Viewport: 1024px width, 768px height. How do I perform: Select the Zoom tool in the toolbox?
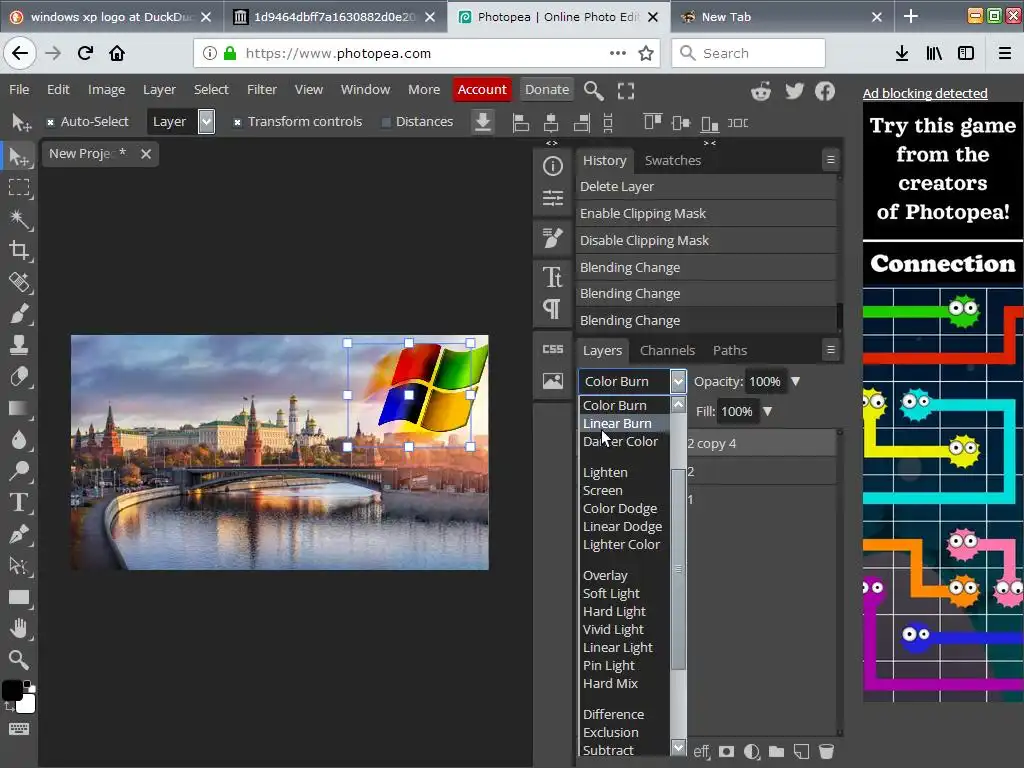pos(19,660)
